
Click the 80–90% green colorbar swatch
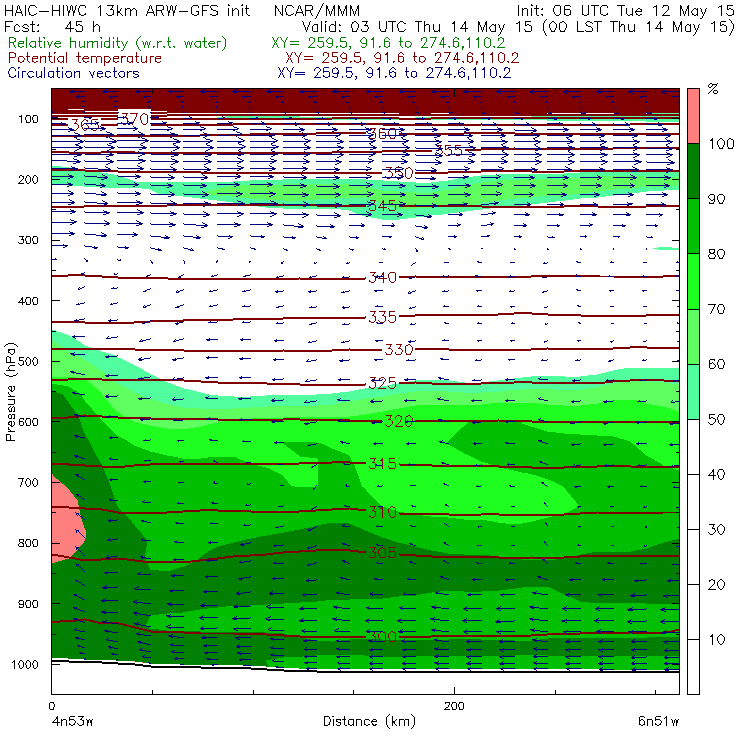[x=693, y=226]
